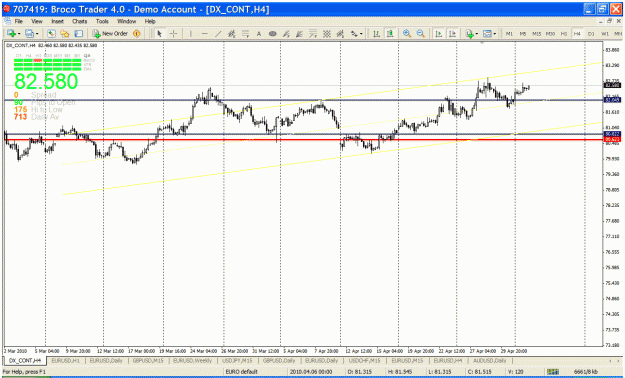Select the Trendline drawing tool
The width and height of the screenshot is (625, 378).
tap(218, 34)
